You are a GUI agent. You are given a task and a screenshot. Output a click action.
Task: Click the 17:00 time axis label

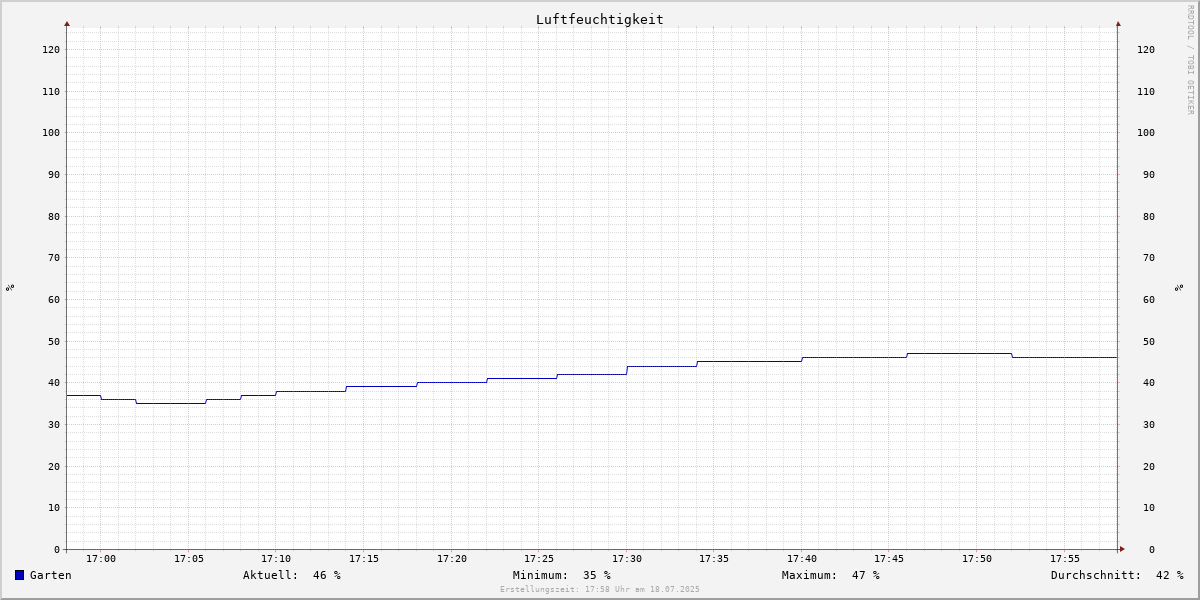(101, 559)
